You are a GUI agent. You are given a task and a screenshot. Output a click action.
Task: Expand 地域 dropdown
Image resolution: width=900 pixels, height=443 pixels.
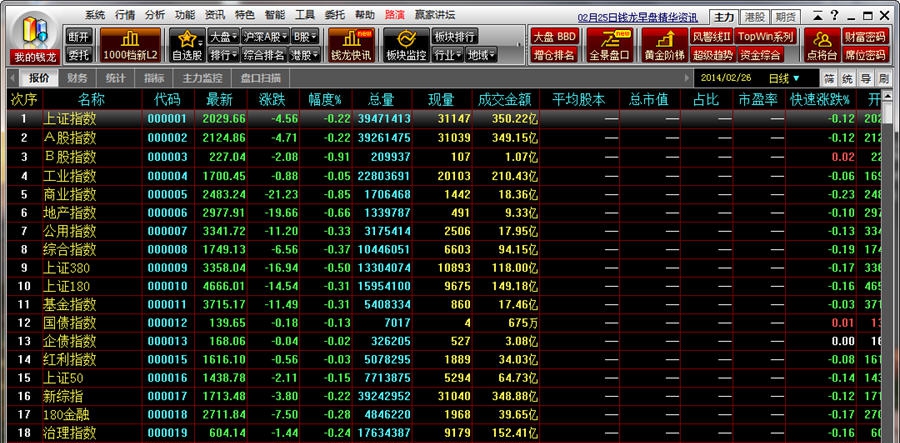tap(481, 55)
